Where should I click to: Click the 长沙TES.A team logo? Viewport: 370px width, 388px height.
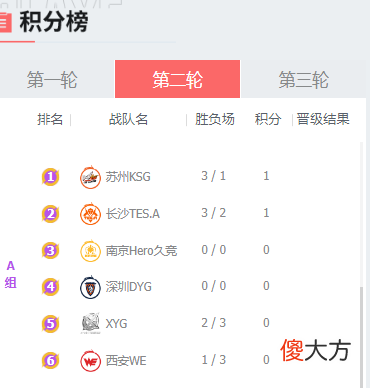(x=90, y=214)
